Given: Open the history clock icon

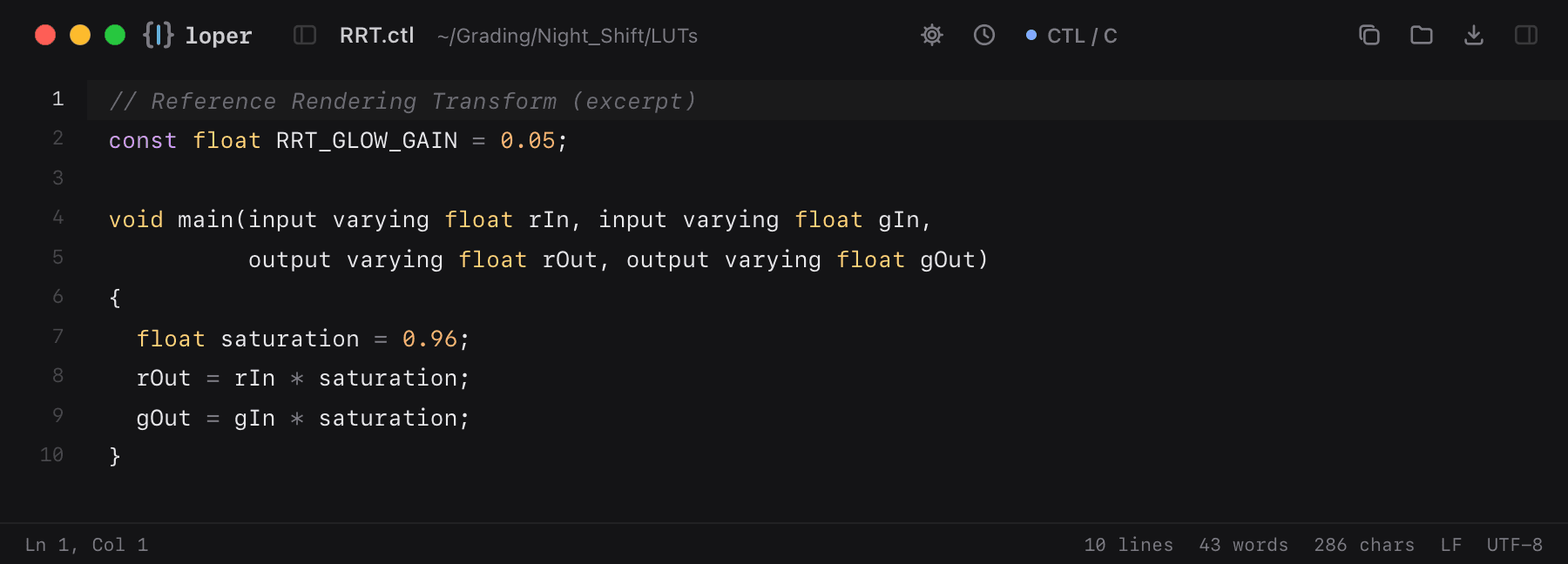Looking at the screenshot, I should coord(984,35).
